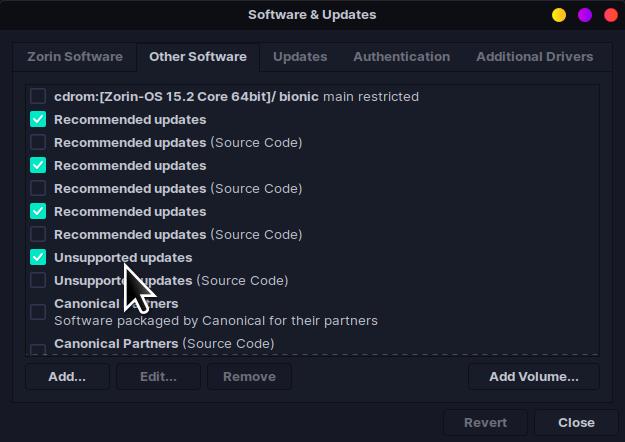Click the Revert button
The image size is (625, 442).
(x=485, y=423)
